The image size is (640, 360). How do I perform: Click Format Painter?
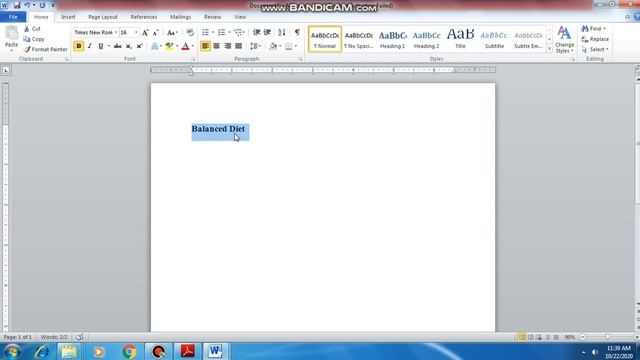pyautogui.click(x=45, y=49)
